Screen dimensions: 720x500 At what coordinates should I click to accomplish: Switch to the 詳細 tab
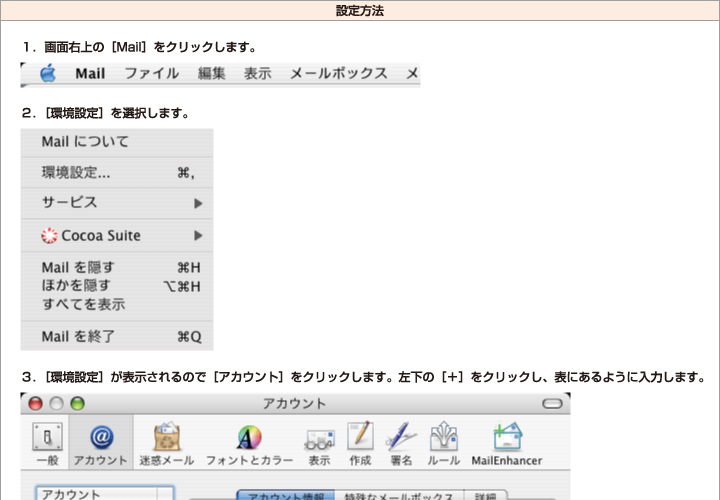tap(485, 495)
